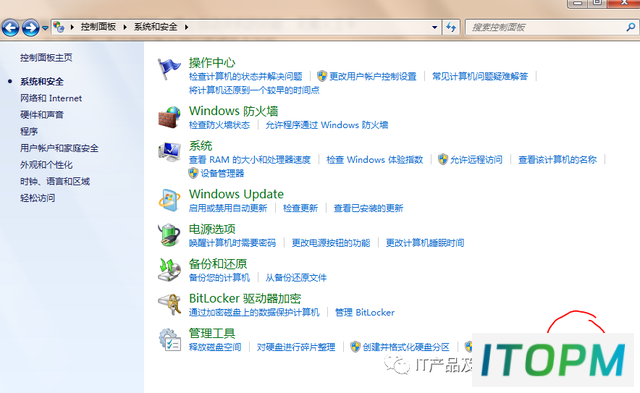This screenshot has height=393, width=640.
Task: Go back with the Back arrow button
Action: pos(10,28)
